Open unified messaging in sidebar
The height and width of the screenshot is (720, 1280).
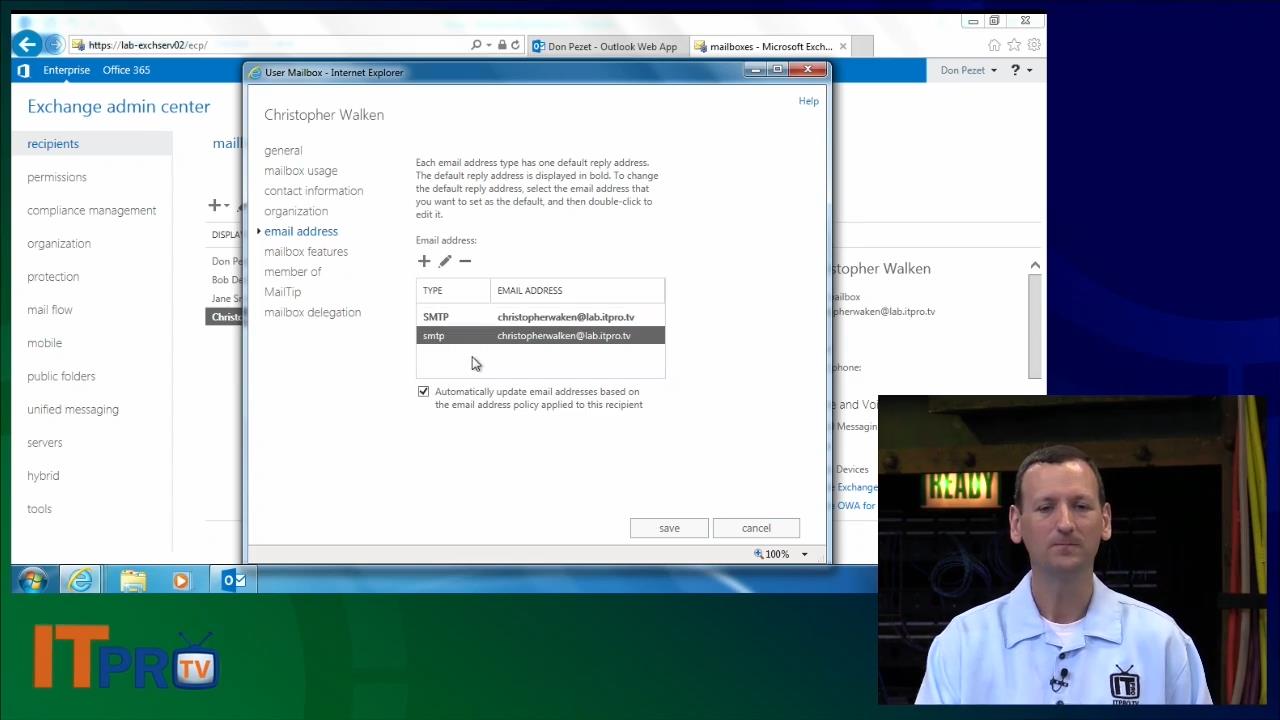tap(73, 409)
